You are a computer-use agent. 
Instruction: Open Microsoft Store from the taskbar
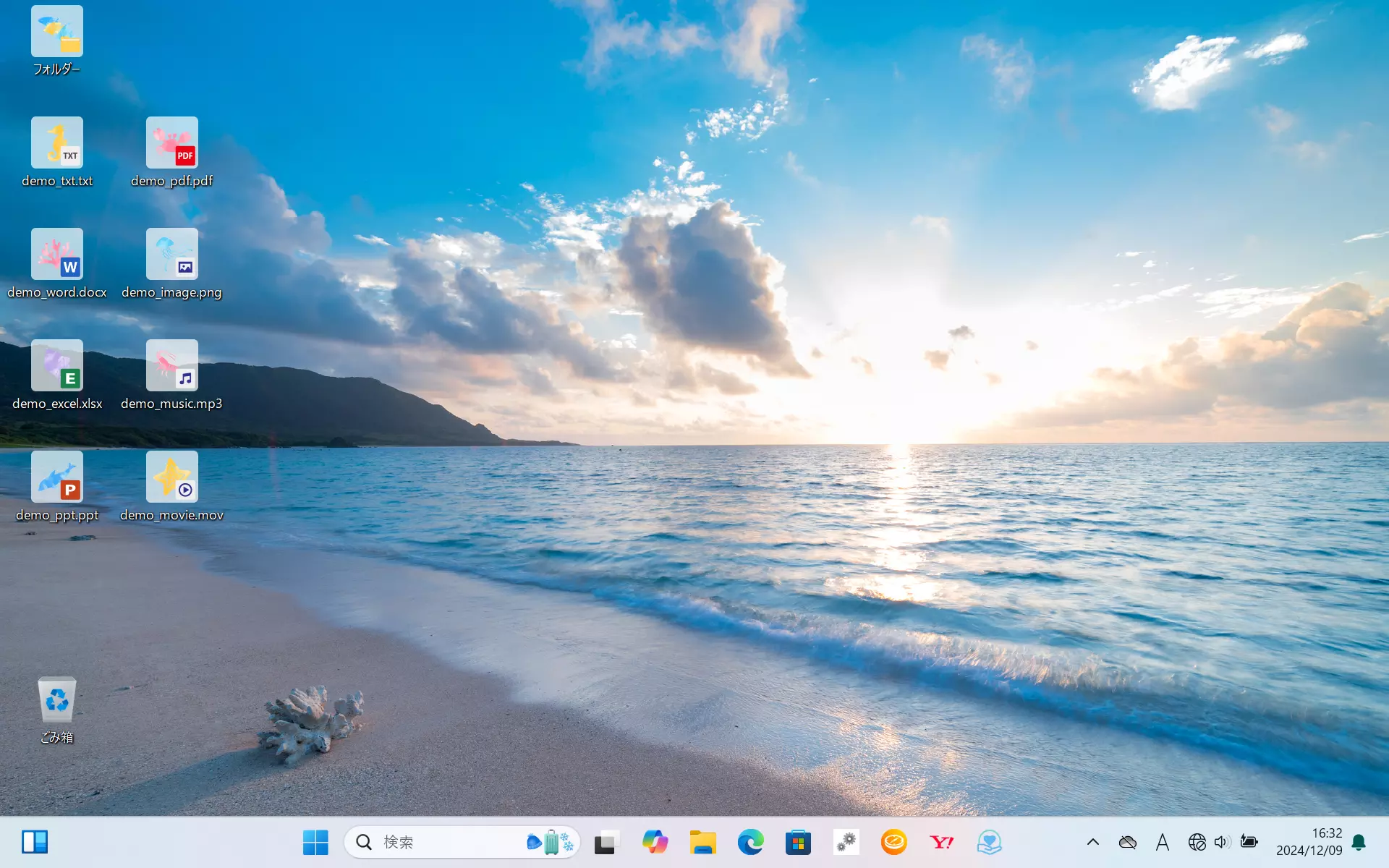click(798, 842)
